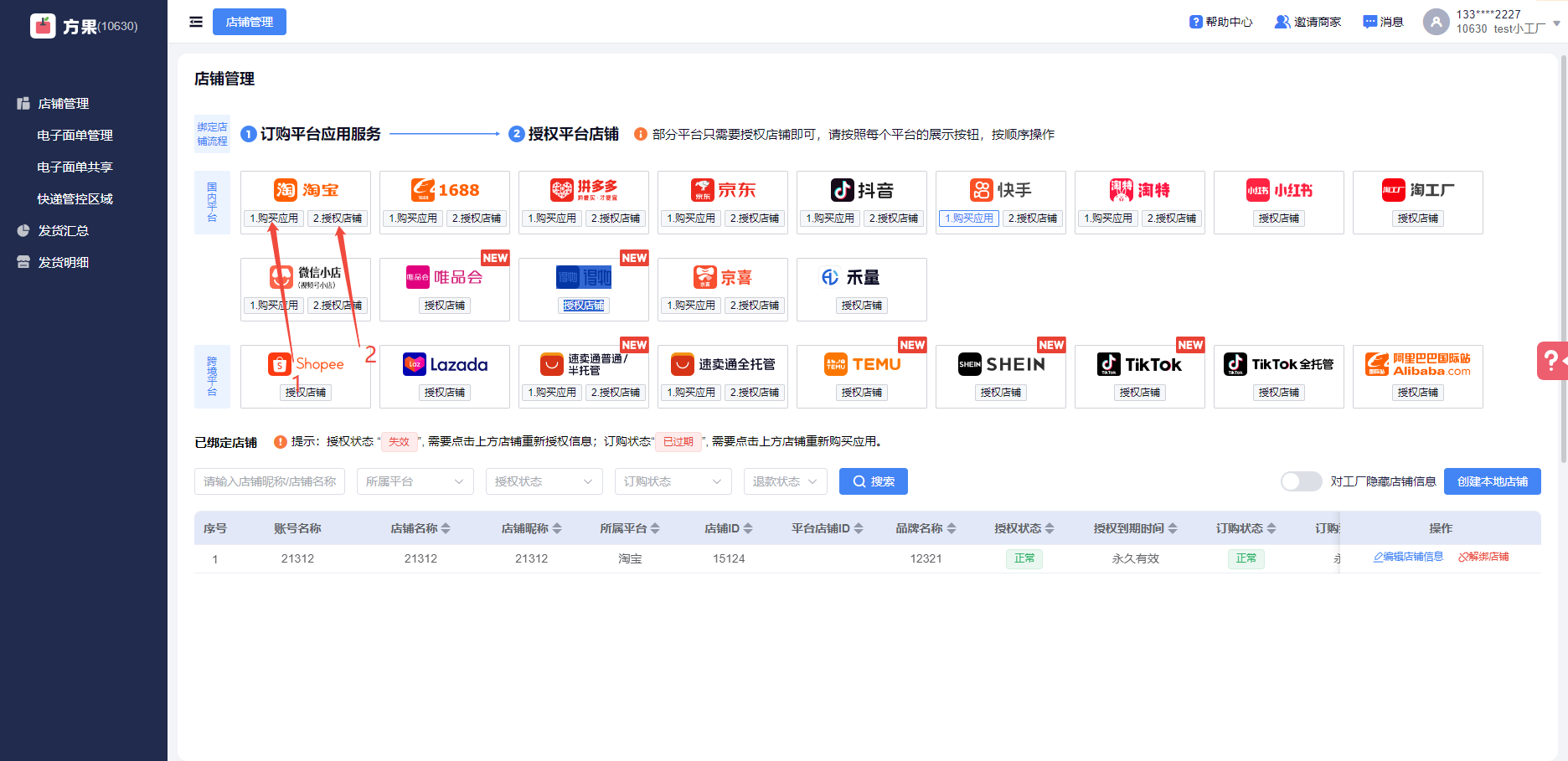Click the TEMU platform logo

(x=862, y=364)
